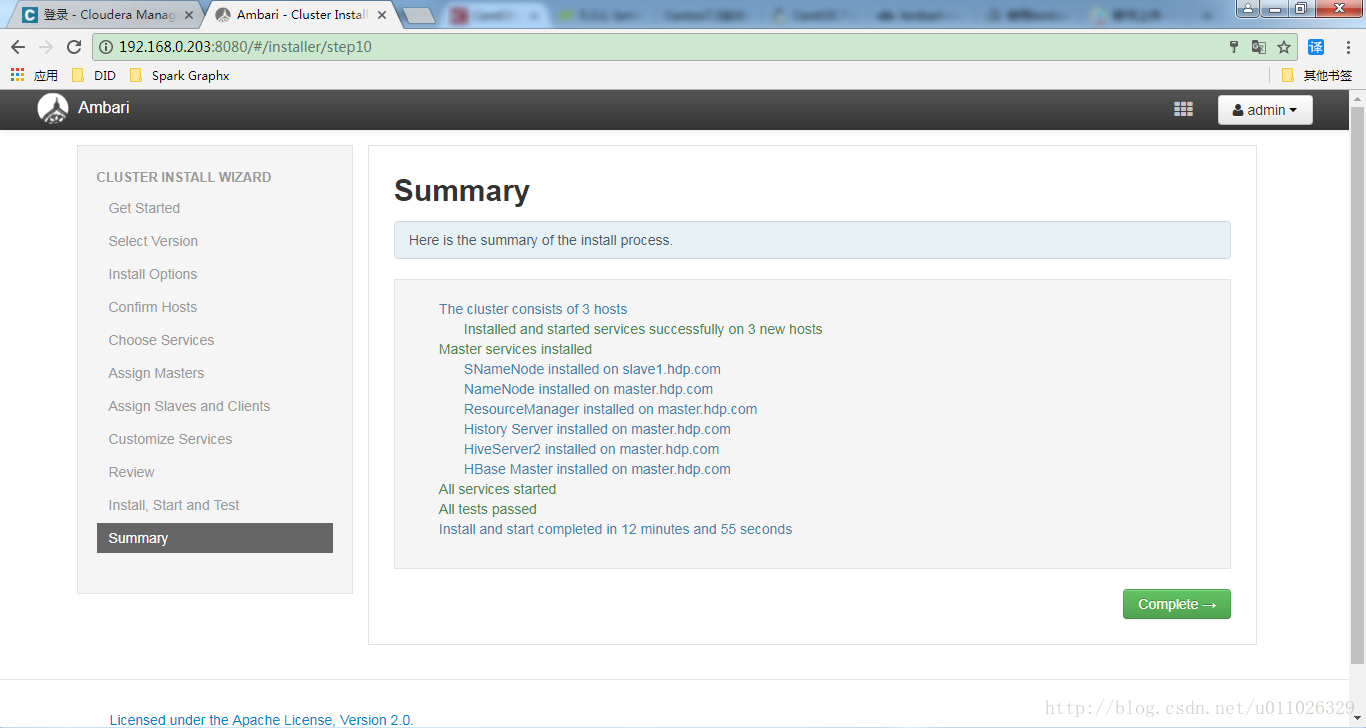Click 'HiveServer2 installed on master.hdp.com' line
1366x728 pixels.
pos(591,449)
